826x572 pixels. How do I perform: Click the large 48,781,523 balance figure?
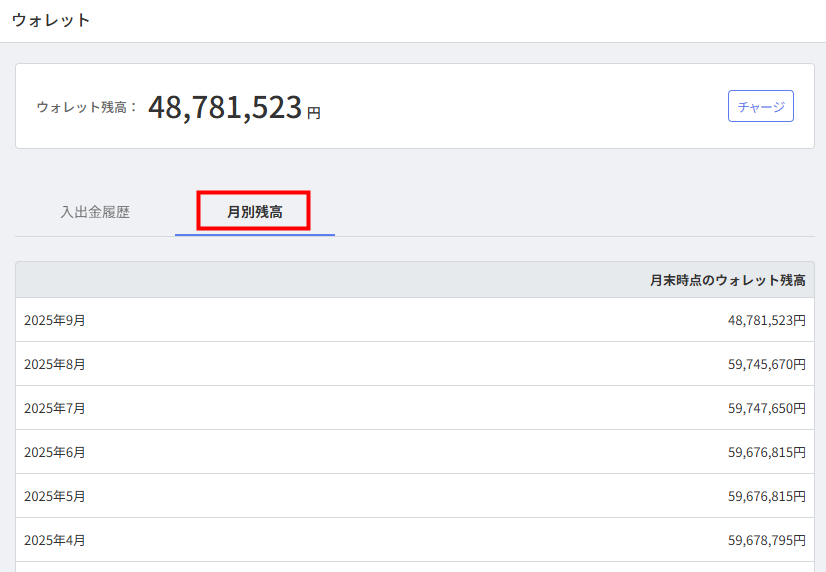point(225,107)
